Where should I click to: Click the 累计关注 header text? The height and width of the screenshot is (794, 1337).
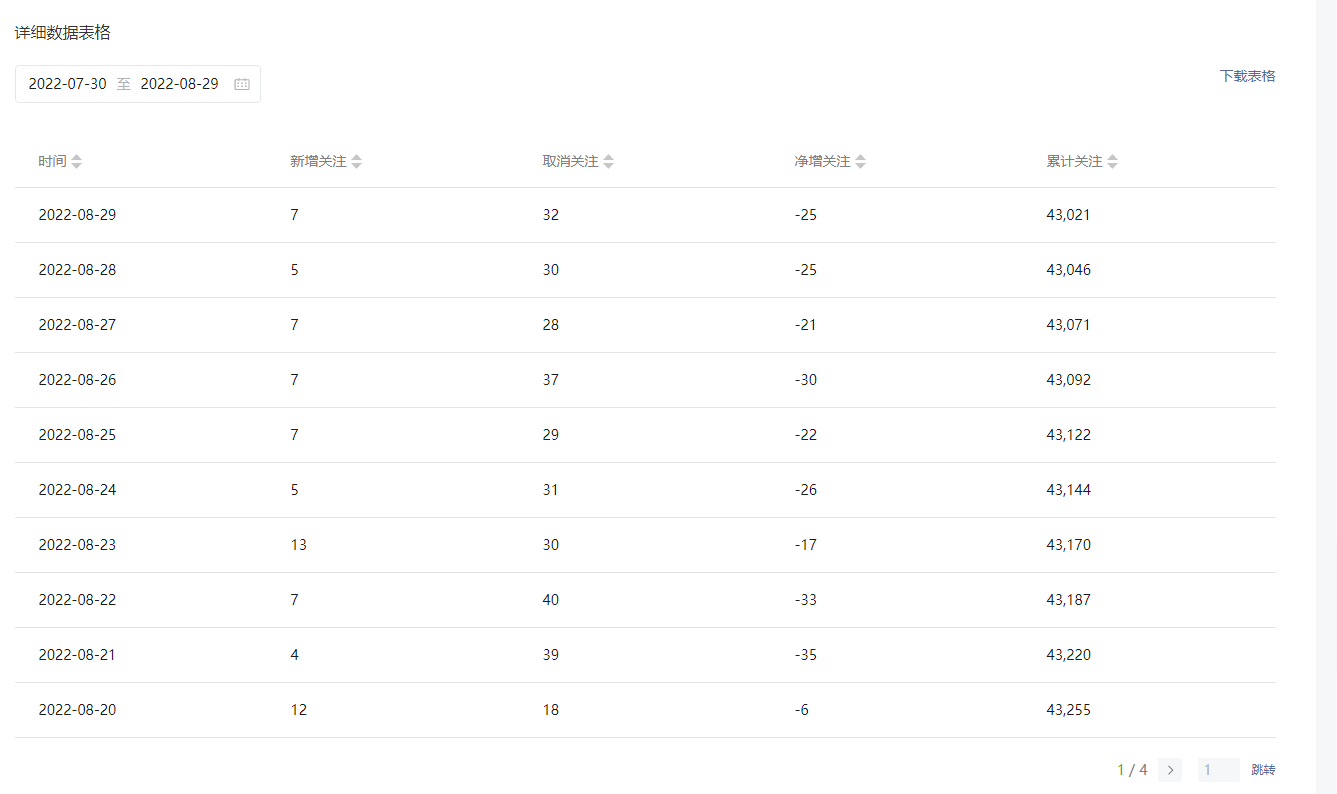pos(1074,161)
